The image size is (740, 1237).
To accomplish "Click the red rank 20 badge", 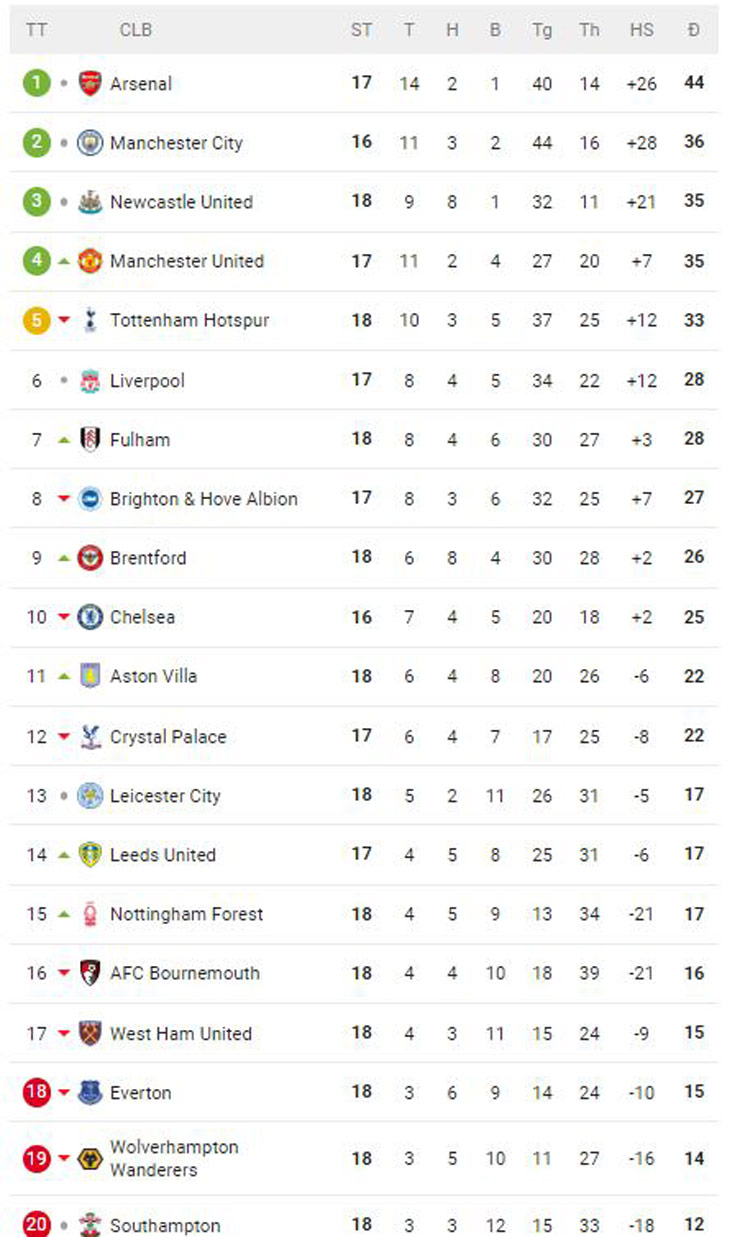I will (36, 1224).
